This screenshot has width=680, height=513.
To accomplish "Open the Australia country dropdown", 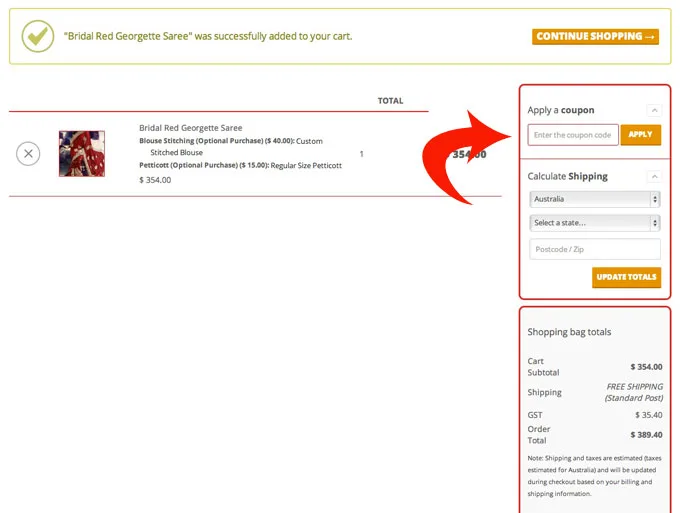I will pyautogui.click(x=594, y=199).
